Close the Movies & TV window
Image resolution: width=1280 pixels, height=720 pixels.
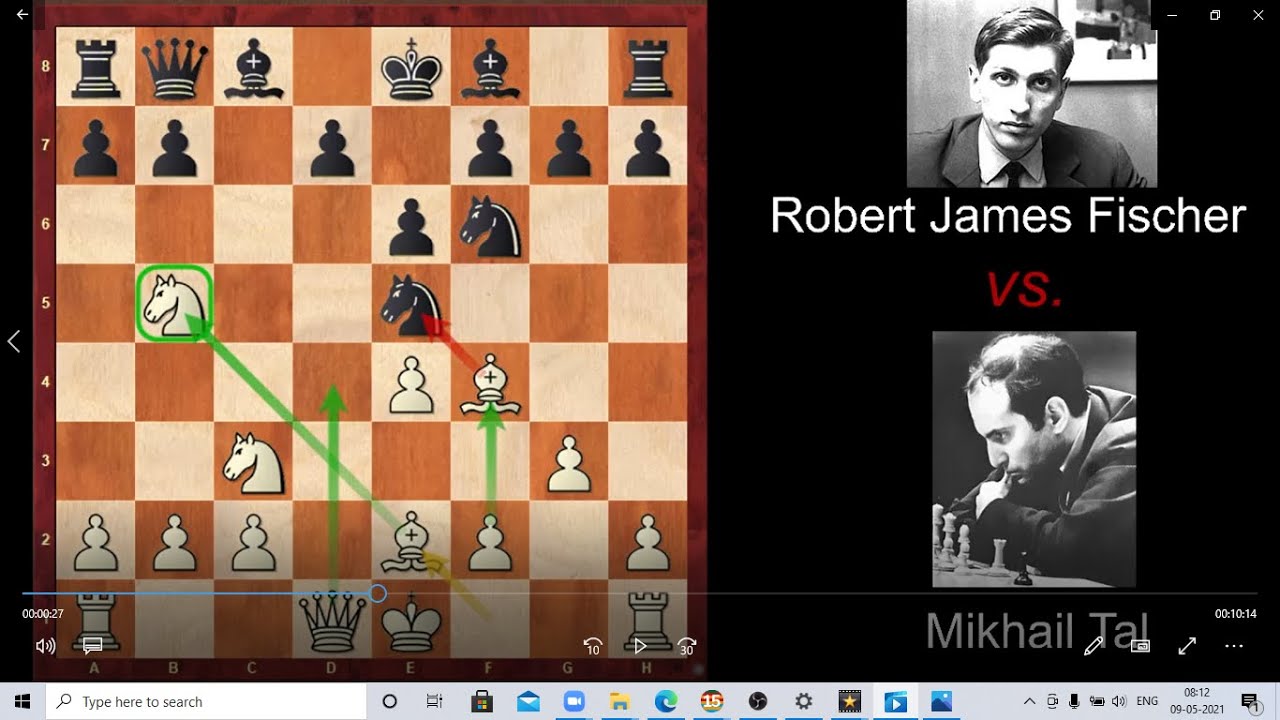(1258, 15)
